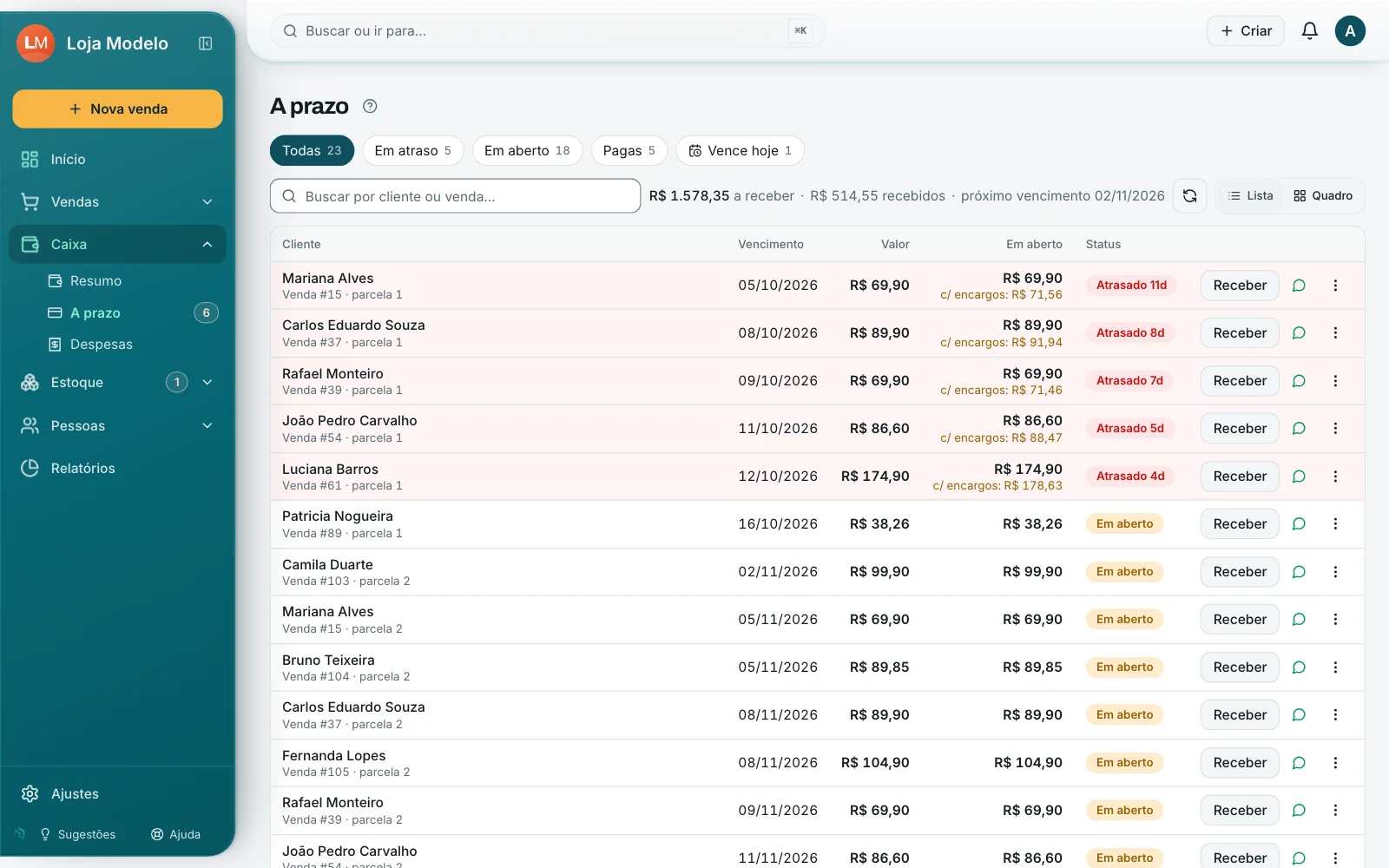
Task: Open message icon for Fernanda Lopes row
Action: click(x=1299, y=763)
